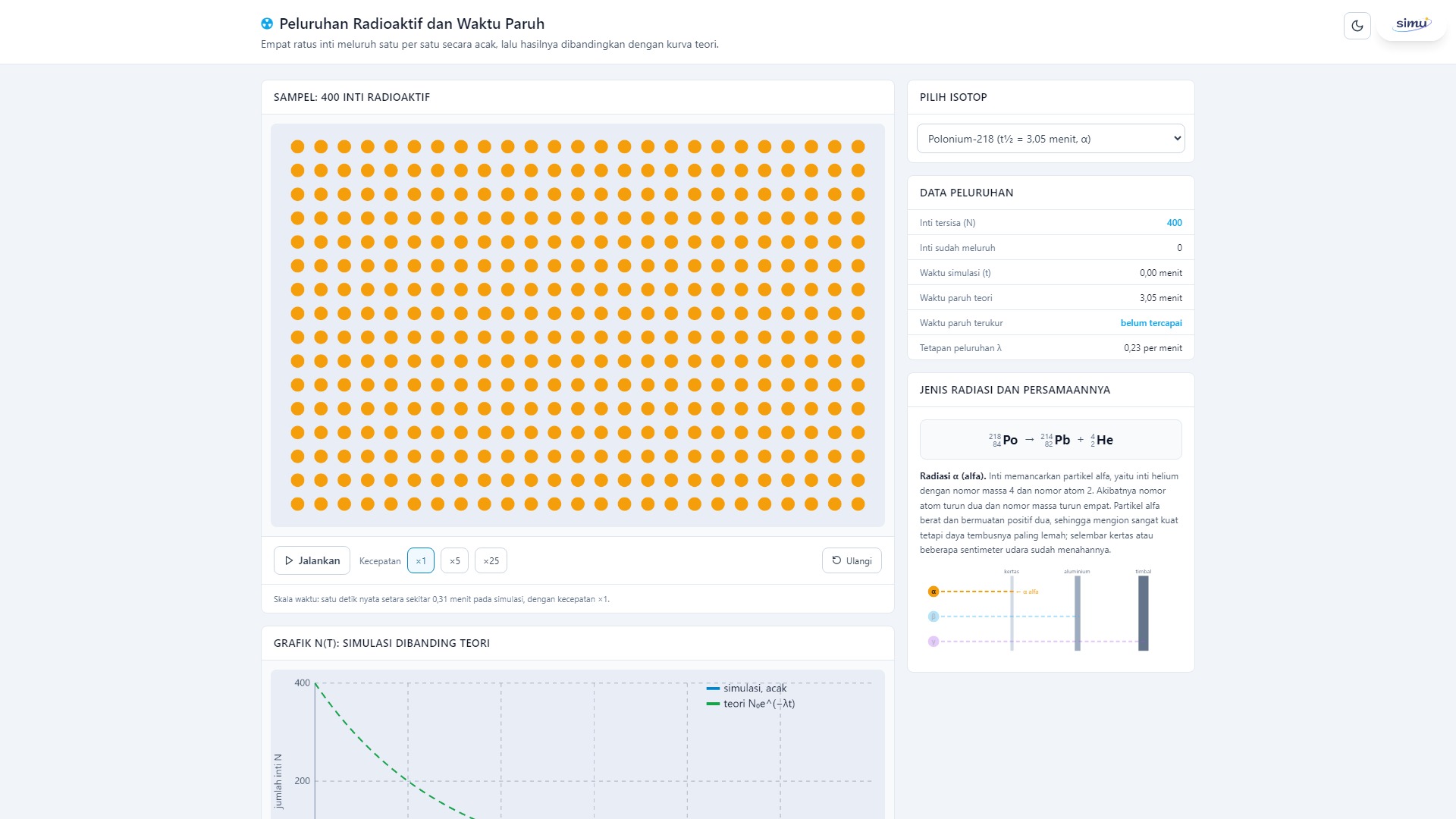Click the aluminium barrier in diagram
This screenshot has width=1456, height=819.
(x=1077, y=613)
